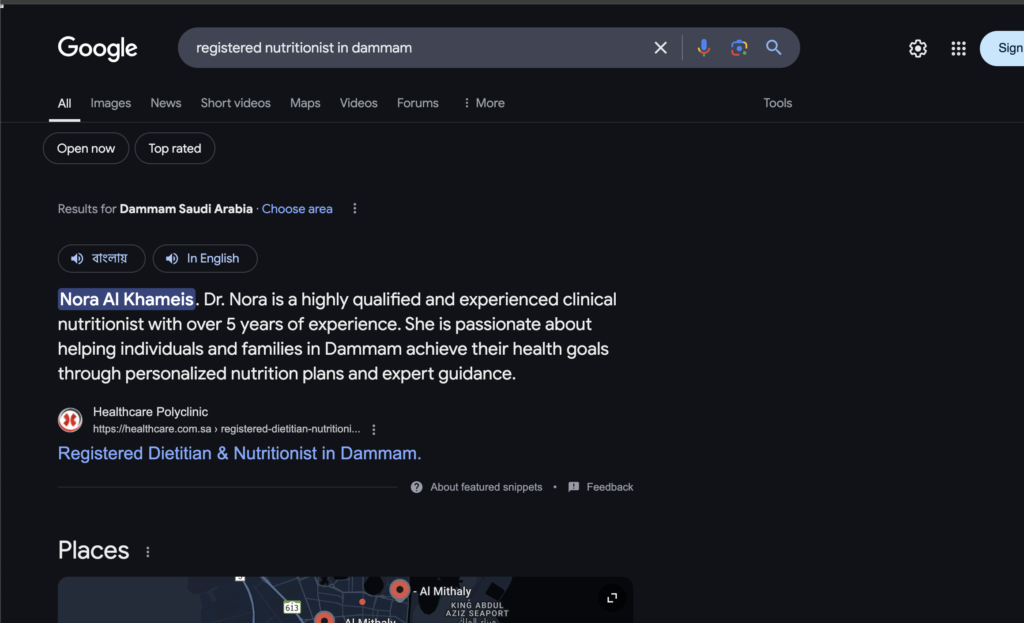Expand the More search categories menu
The image size is (1024, 623).
coord(483,103)
